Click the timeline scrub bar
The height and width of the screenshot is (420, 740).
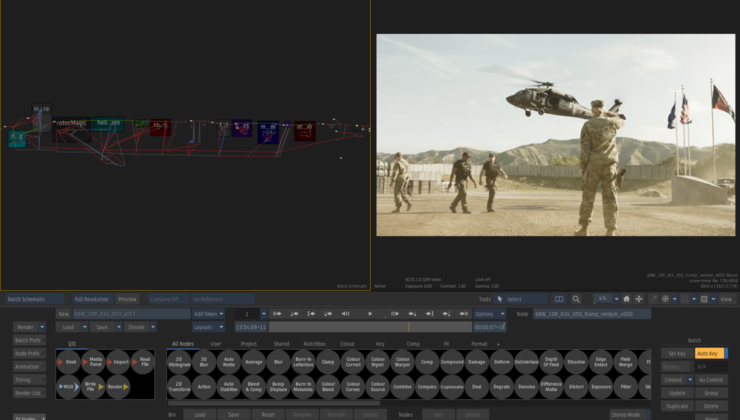(370, 327)
